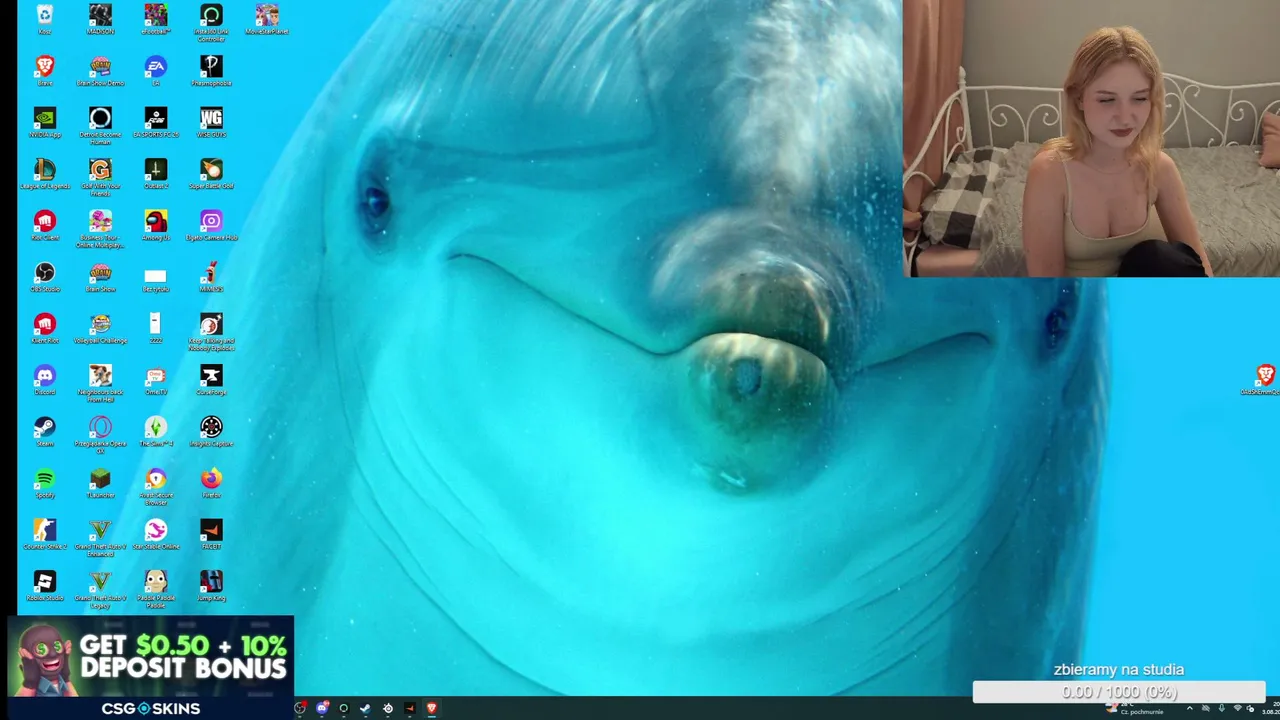Launch the Firefox desktop shortcut
Screen dimensions: 1280x720
[211, 483]
